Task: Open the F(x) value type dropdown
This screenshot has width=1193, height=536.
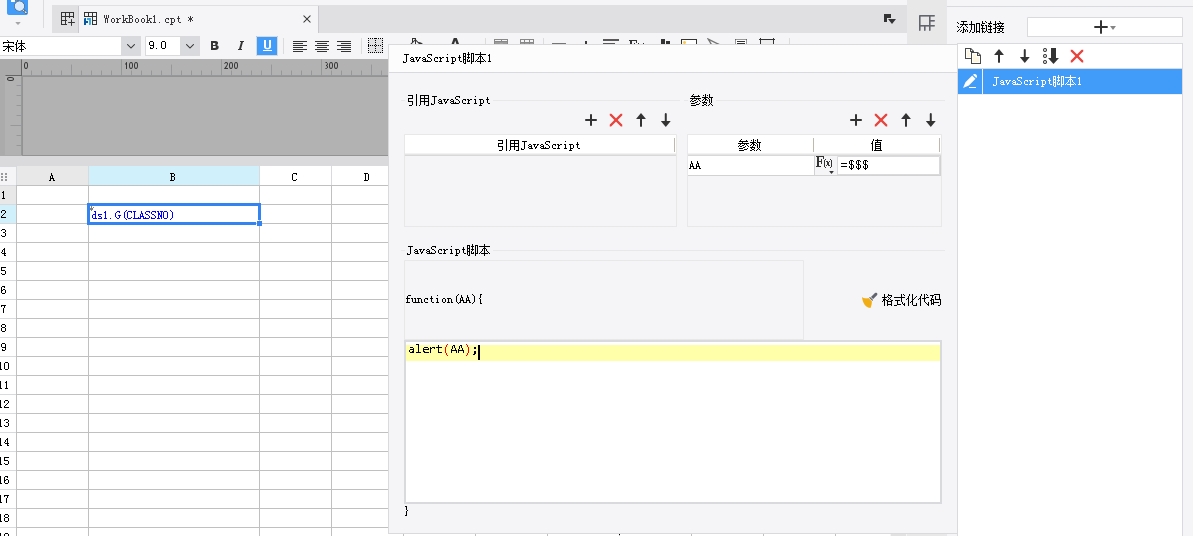Action: coord(825,165)
